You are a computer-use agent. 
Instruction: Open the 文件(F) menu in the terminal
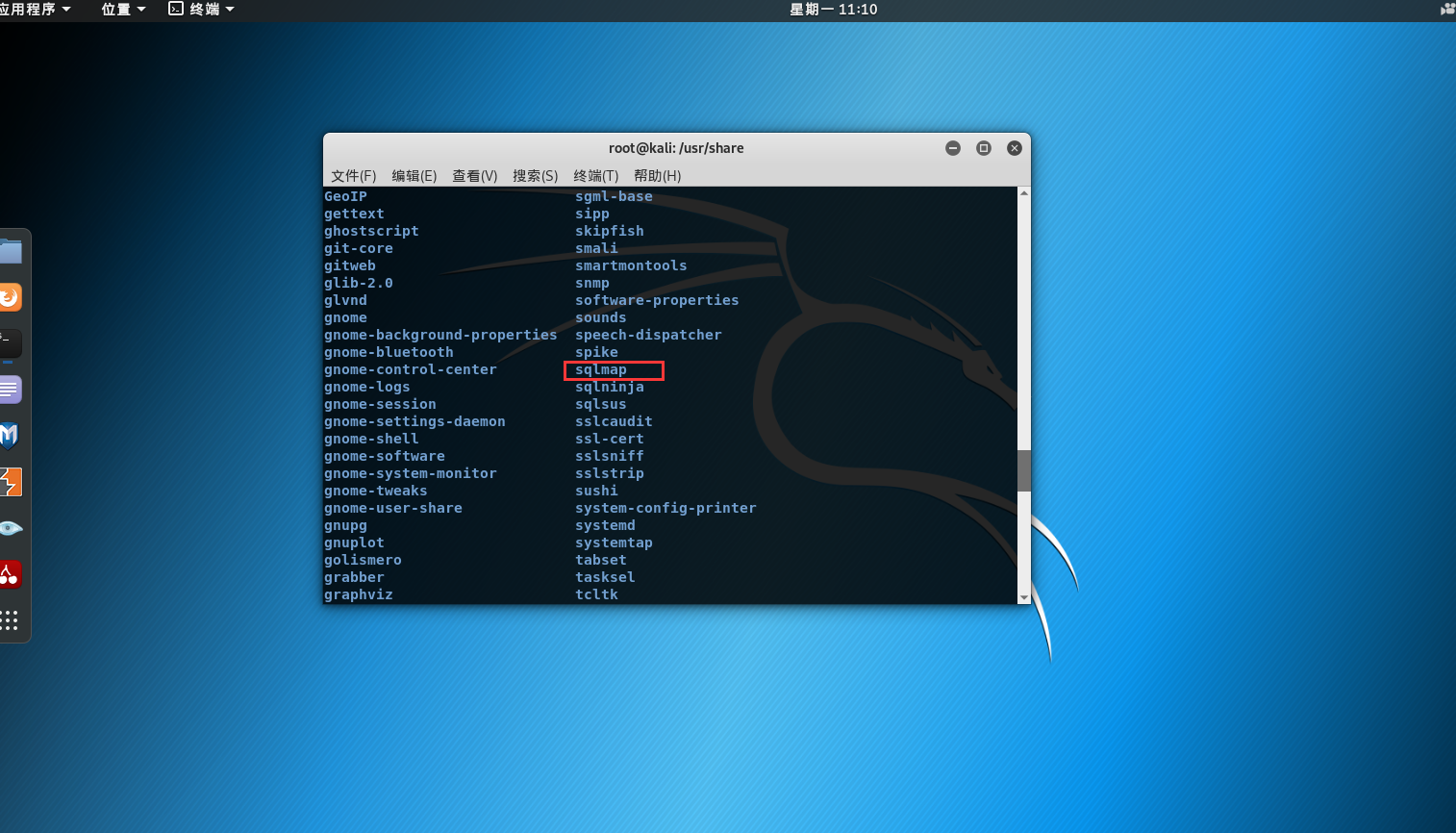[x=353, y=176]
